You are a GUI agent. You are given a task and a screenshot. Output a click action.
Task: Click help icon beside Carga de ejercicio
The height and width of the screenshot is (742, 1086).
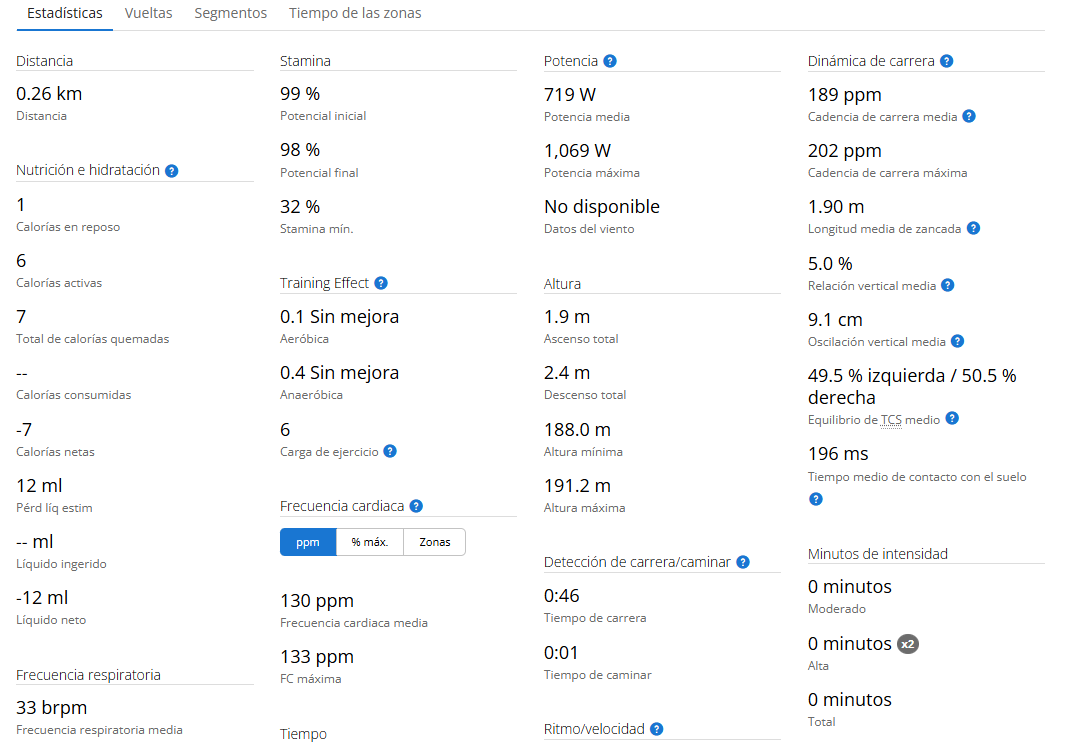pyautogui.click(x=390, y=452)
